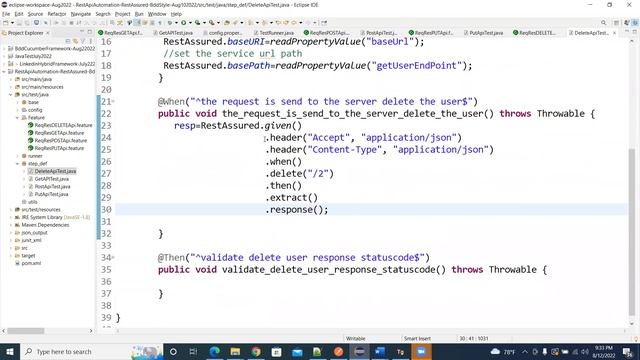Open File Explorer from taskbar
640x360 pixels.
pos(235,351)
